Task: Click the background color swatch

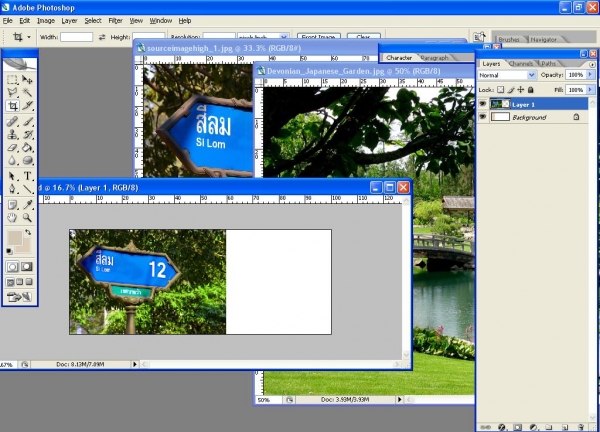Action: click(24, 247)
